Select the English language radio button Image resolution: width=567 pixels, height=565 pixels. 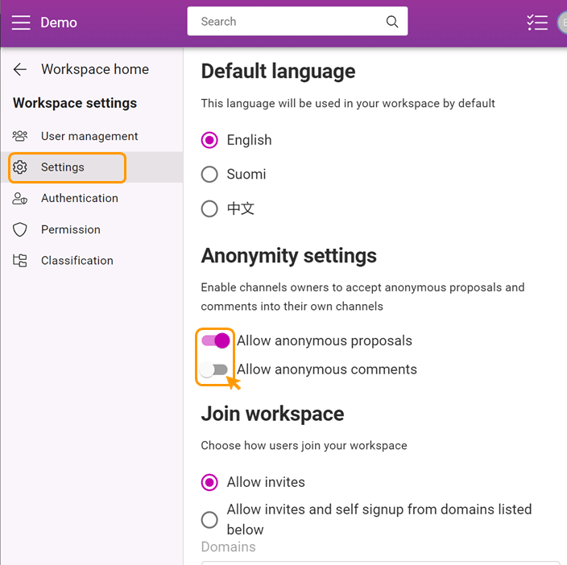click(x=209, y=140)
